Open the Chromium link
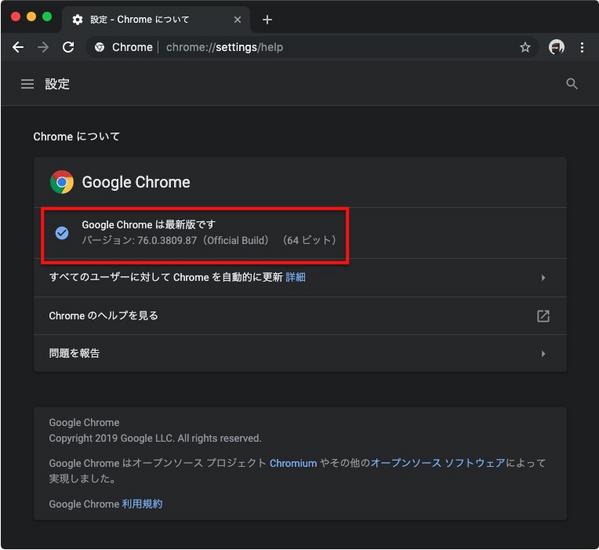The width and height of the screenshot is (599, 550). (x=293, y=463)
